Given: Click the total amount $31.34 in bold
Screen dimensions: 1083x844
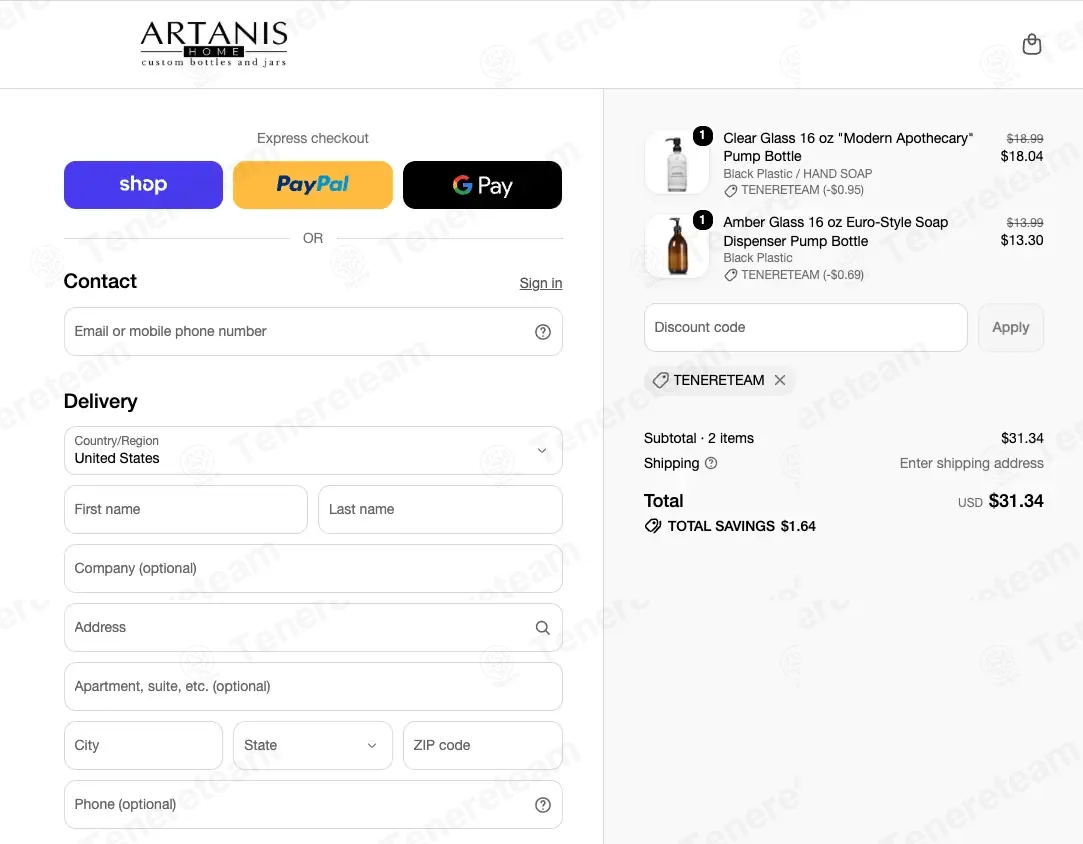Looking at the screenshot, I should 1016,501.
